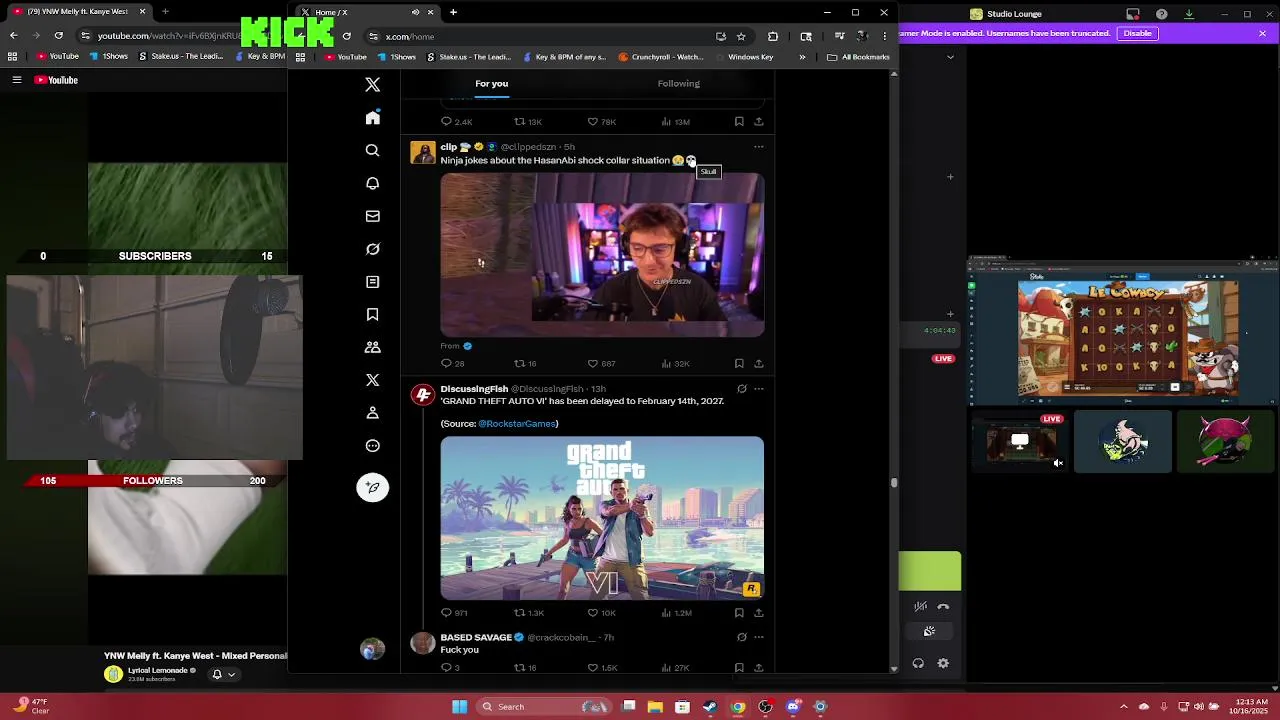This screenshot has height=720, width=1280.
Task: Open the @RockstarGames link
Action: pos(517,424)
